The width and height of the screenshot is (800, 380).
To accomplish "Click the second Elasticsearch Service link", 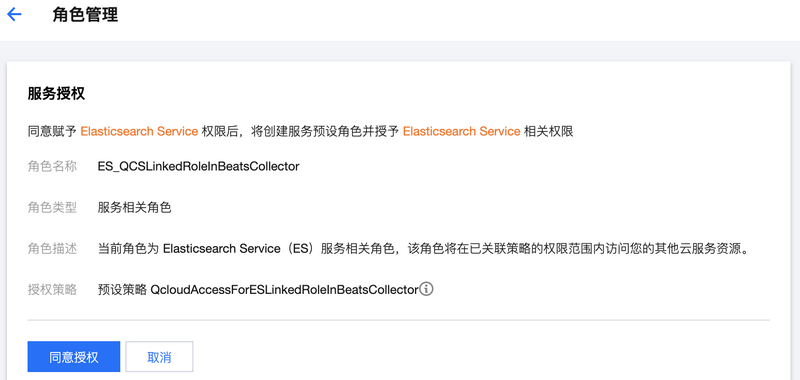I will 462,132.
